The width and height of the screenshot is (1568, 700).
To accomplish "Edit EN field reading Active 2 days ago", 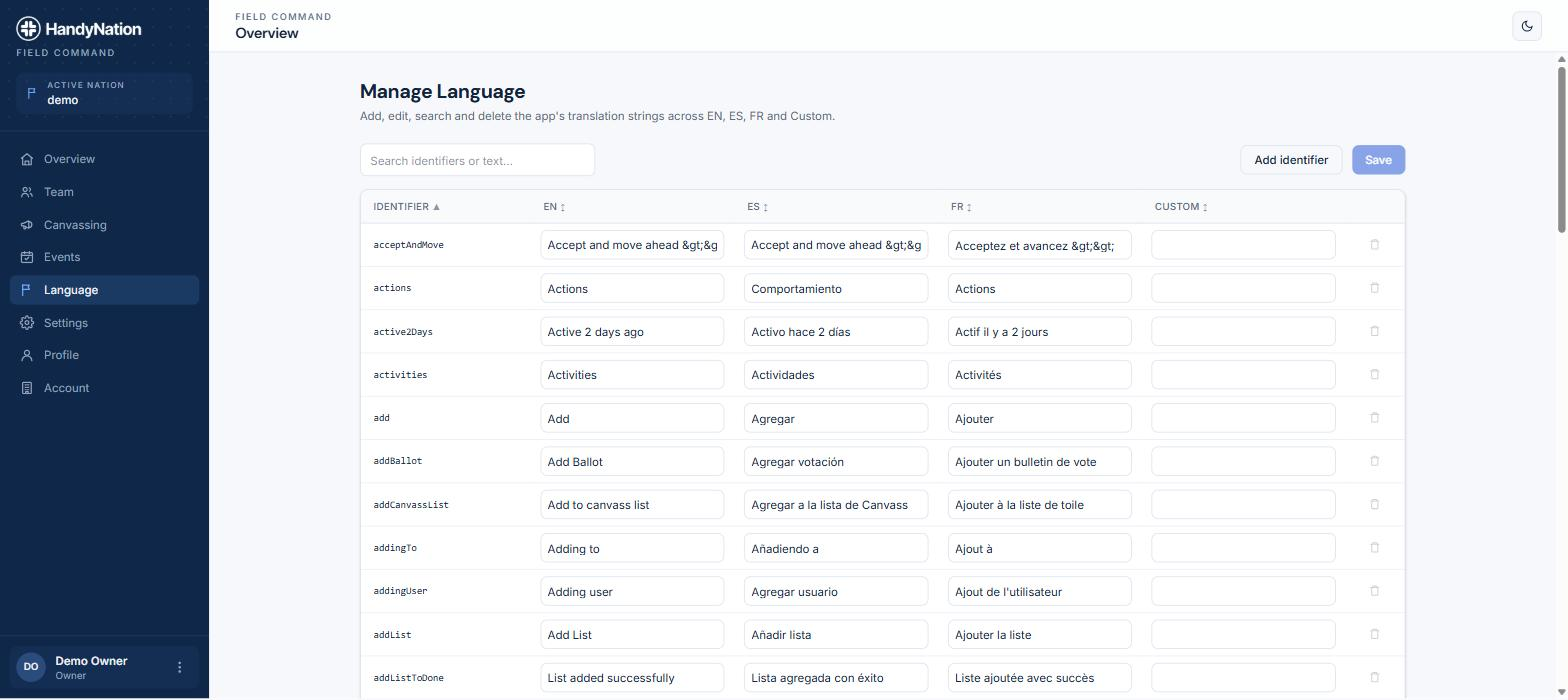I will pos(632,331).
